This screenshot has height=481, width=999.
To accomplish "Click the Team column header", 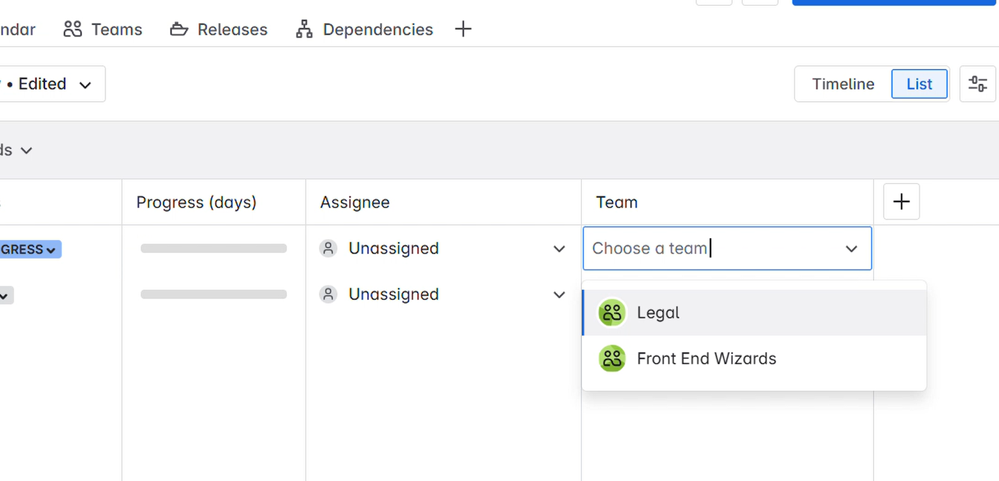I will pyautogui.click(x=617, y=202).
